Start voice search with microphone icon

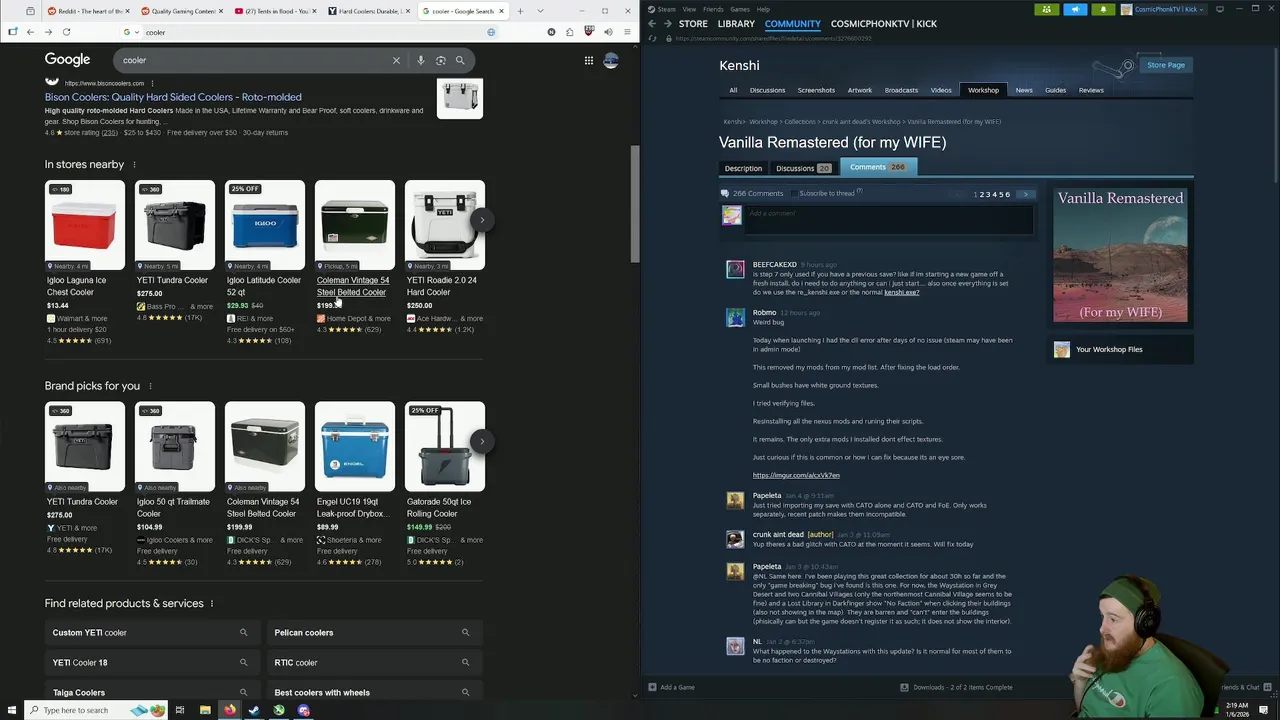pyautogui.click(x=421, y=60)
